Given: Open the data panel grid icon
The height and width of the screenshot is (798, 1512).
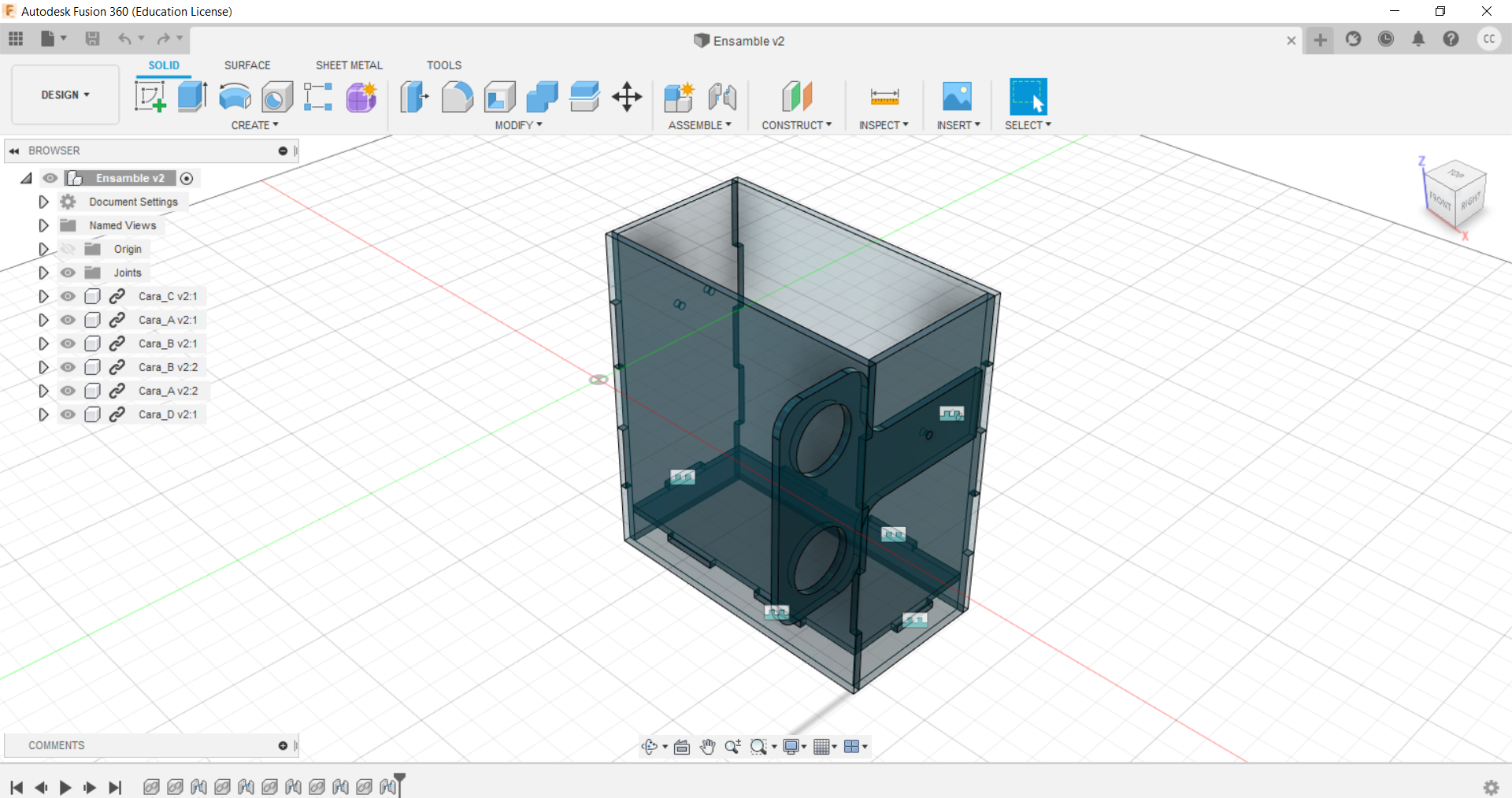Looking at the screenshot, I should pos(16,39).
